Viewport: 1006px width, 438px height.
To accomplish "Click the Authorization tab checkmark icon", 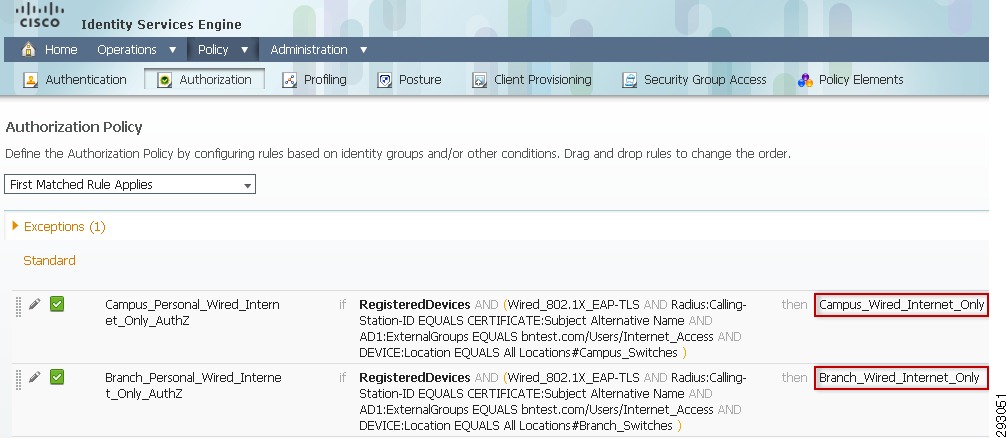I will (x=164, y=80).
